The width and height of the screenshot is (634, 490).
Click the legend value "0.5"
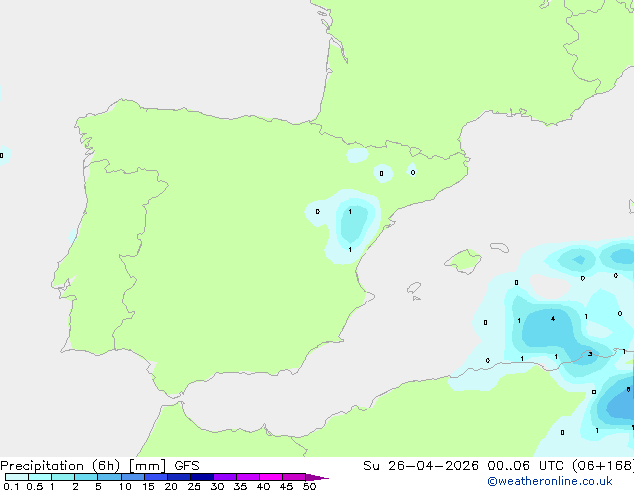(x=35, y=486)
